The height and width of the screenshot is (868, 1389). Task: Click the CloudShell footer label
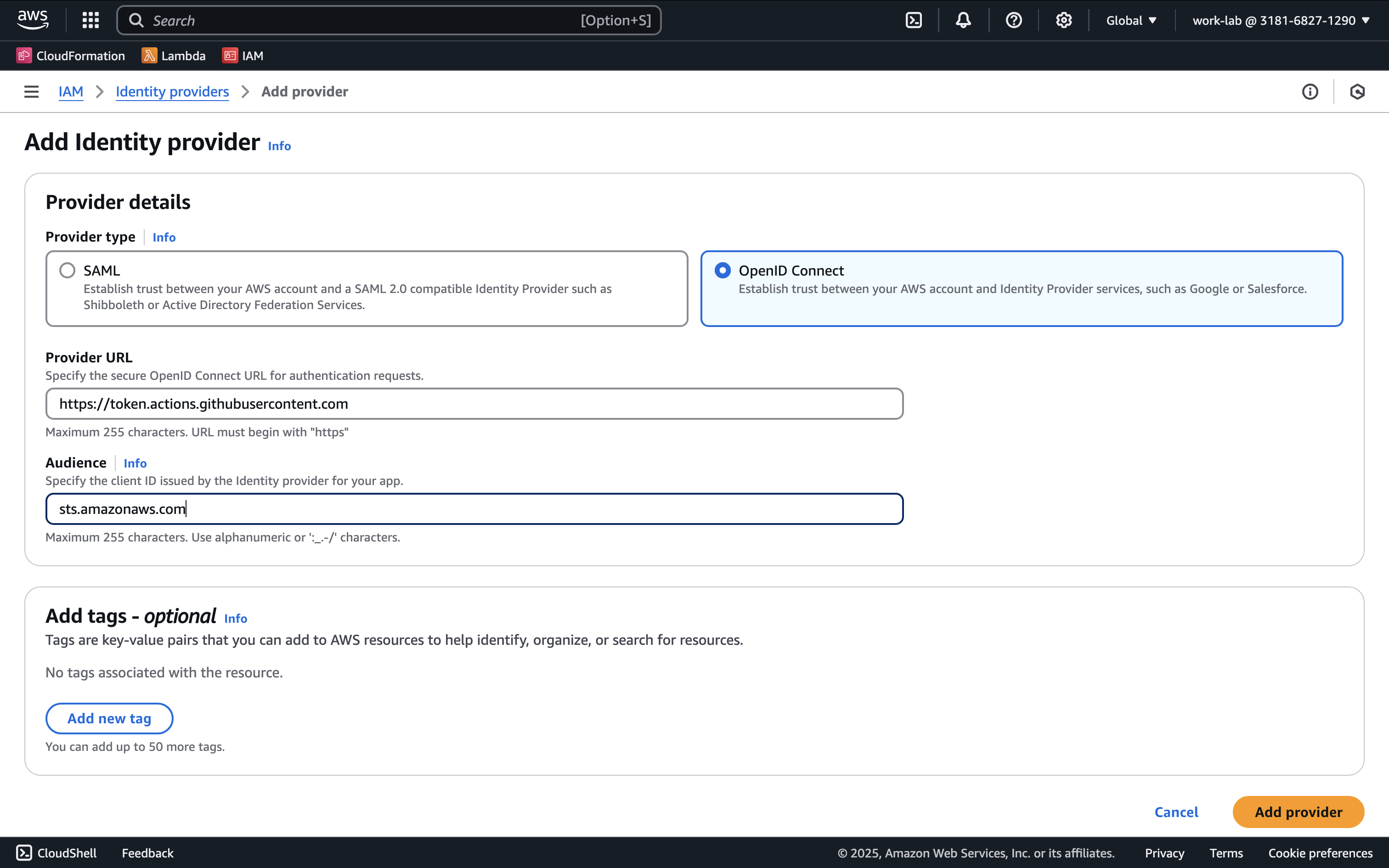(x=67, y=852)
